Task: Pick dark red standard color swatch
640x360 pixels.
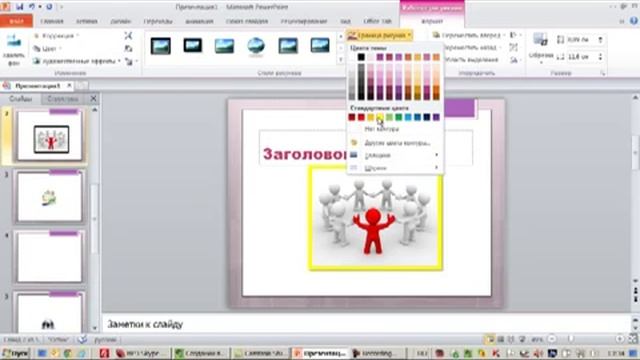Action: tap(352, 118)
